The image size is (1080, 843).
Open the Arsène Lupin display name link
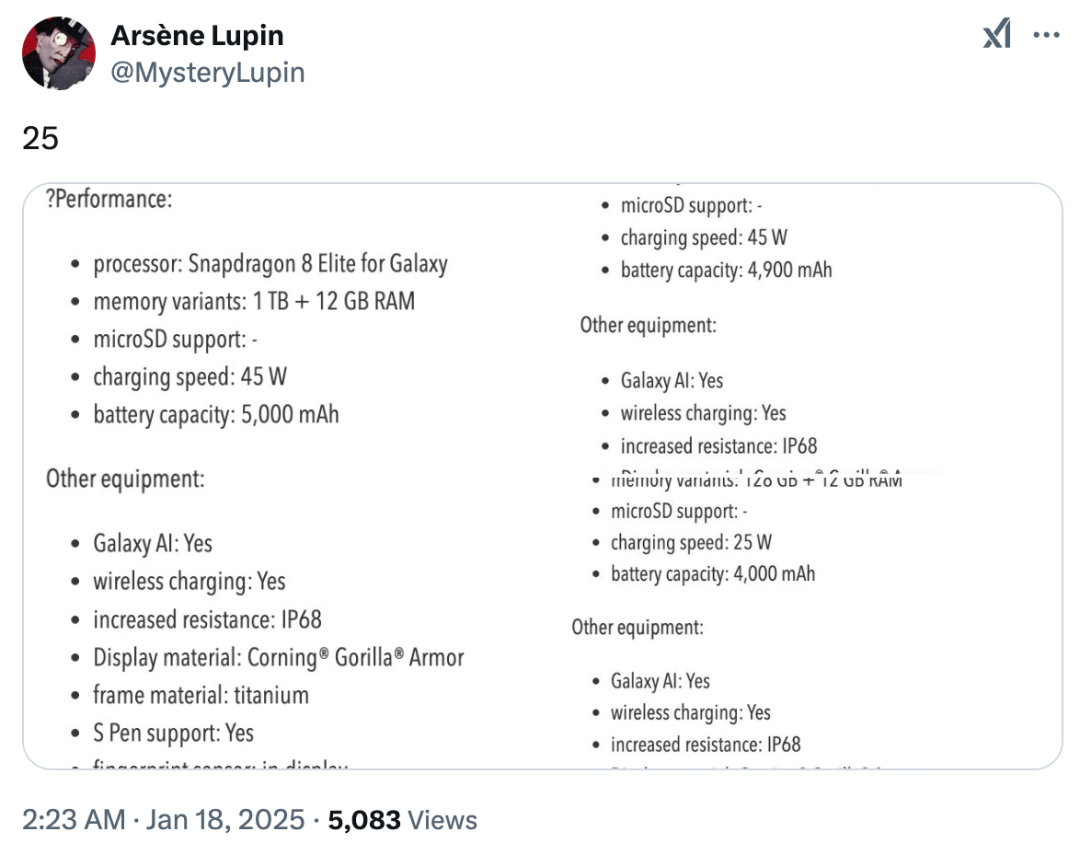coord(196,35)
